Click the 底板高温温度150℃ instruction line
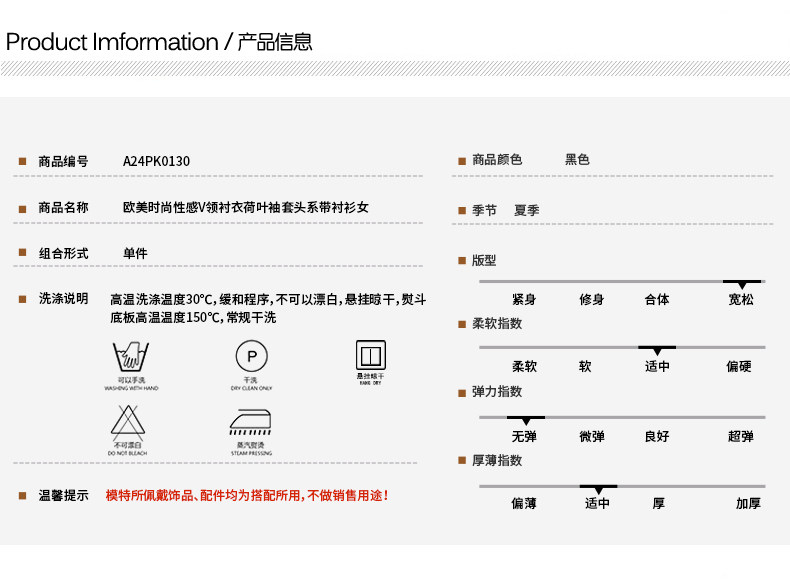This screenshot has height=584, width=790. pos(193,317)
